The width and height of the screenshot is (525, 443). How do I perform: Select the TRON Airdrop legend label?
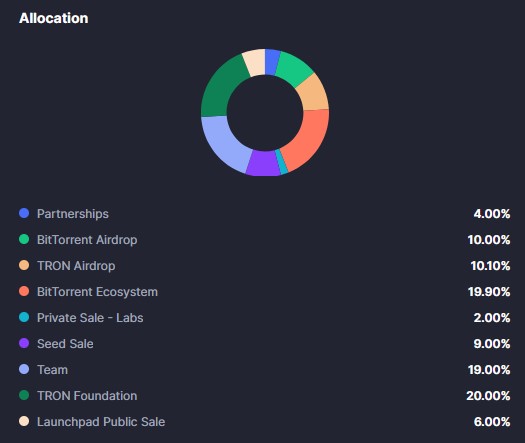(x=76, y=266)
